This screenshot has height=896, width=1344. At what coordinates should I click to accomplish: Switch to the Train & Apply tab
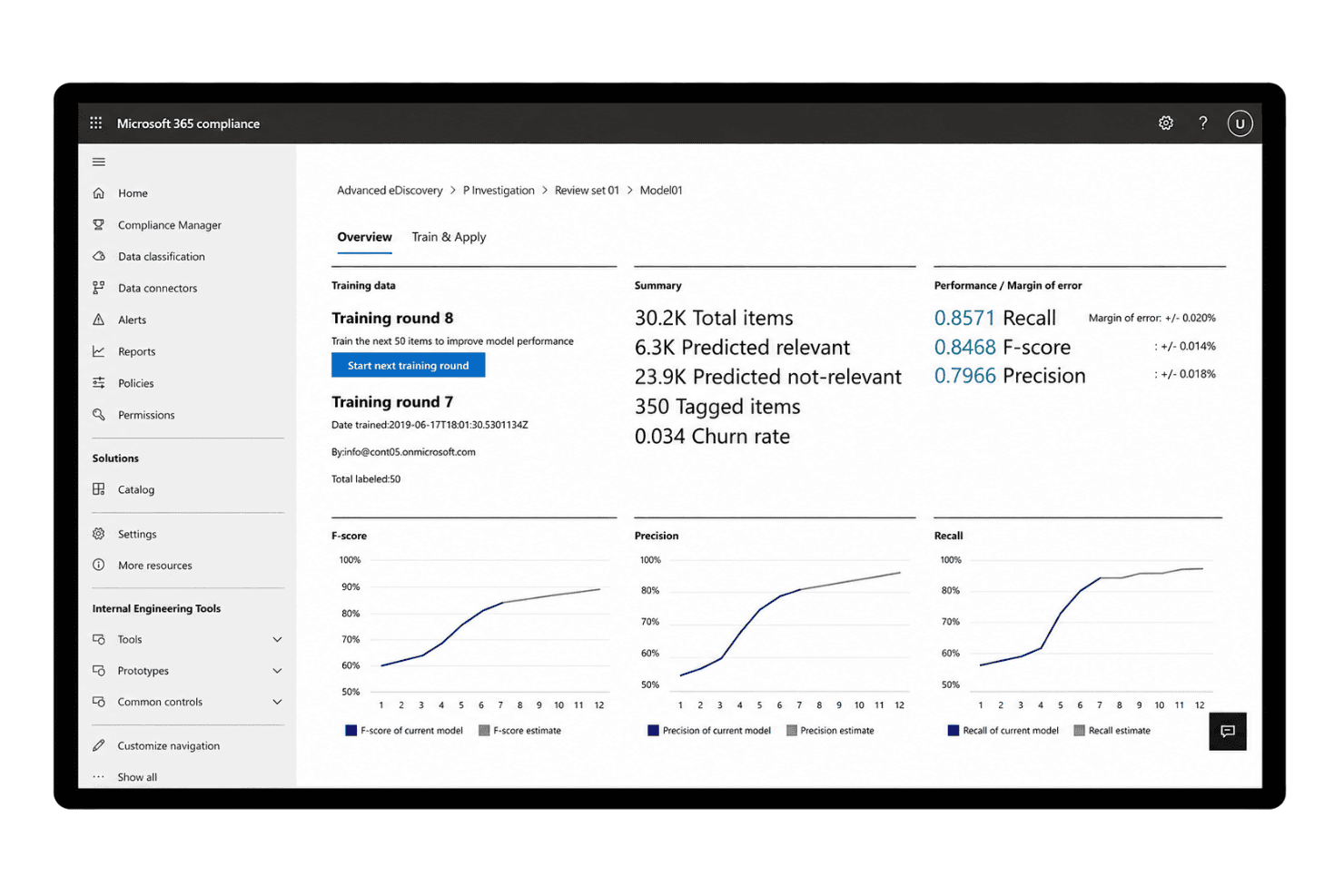(449, 237)
